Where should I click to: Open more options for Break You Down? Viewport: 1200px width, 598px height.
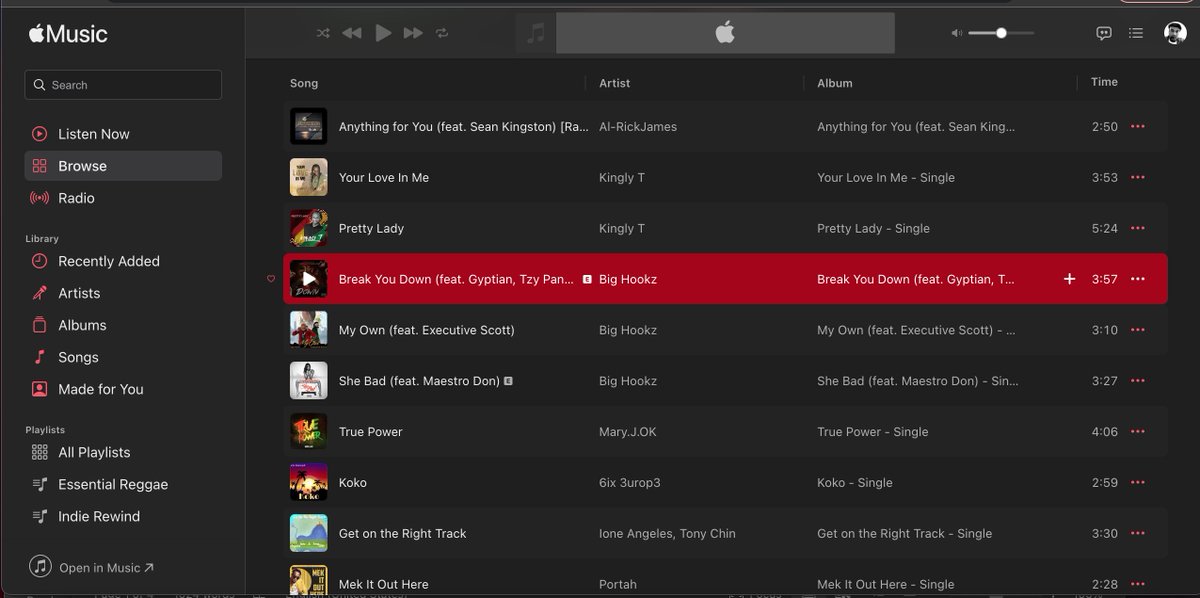pyautogui.click(x=1137, y=279)
